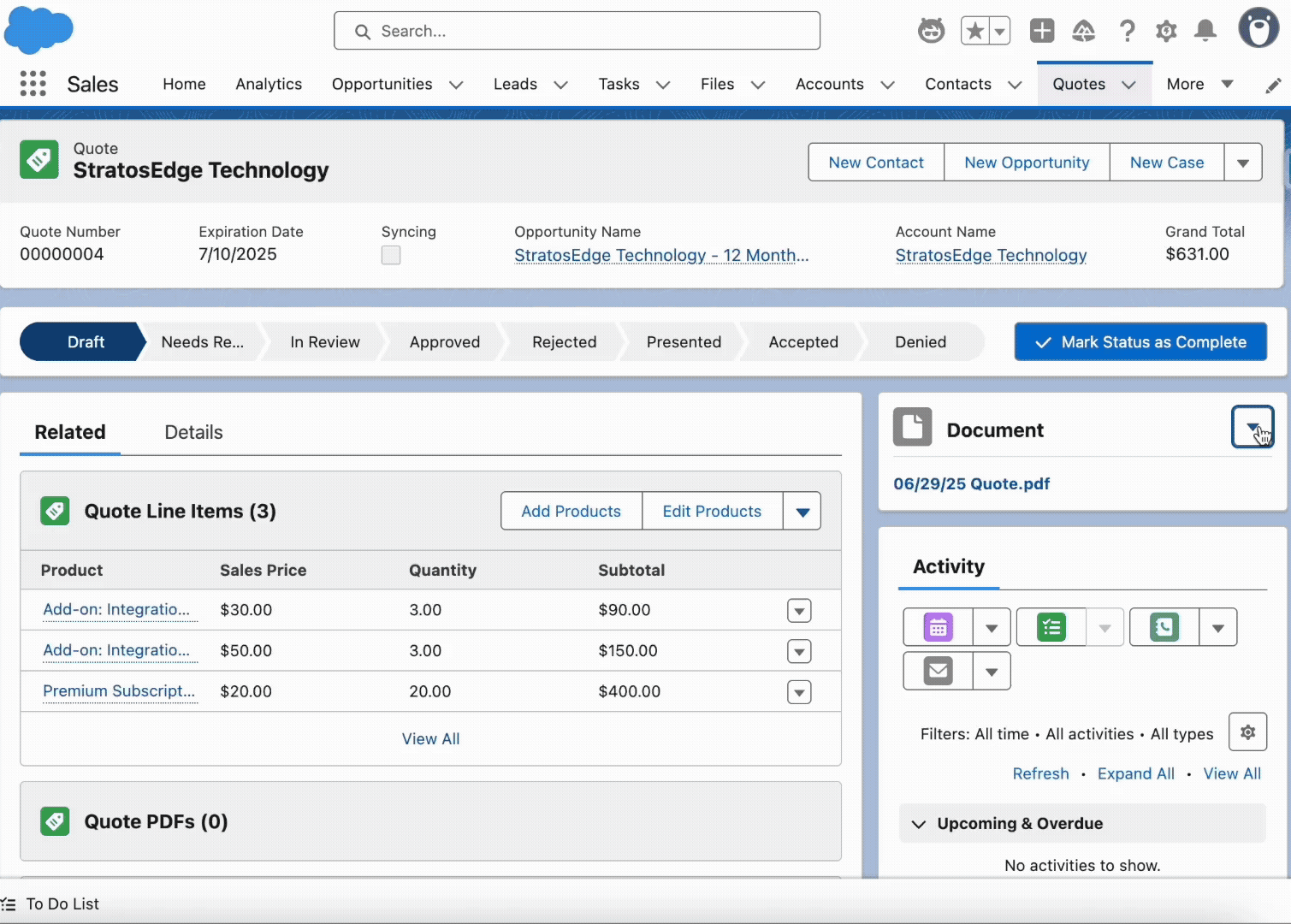The height and width of the screenshot is (924, 1291).
Task: Go to the Home tab
Action: click(x=184, y=84)
